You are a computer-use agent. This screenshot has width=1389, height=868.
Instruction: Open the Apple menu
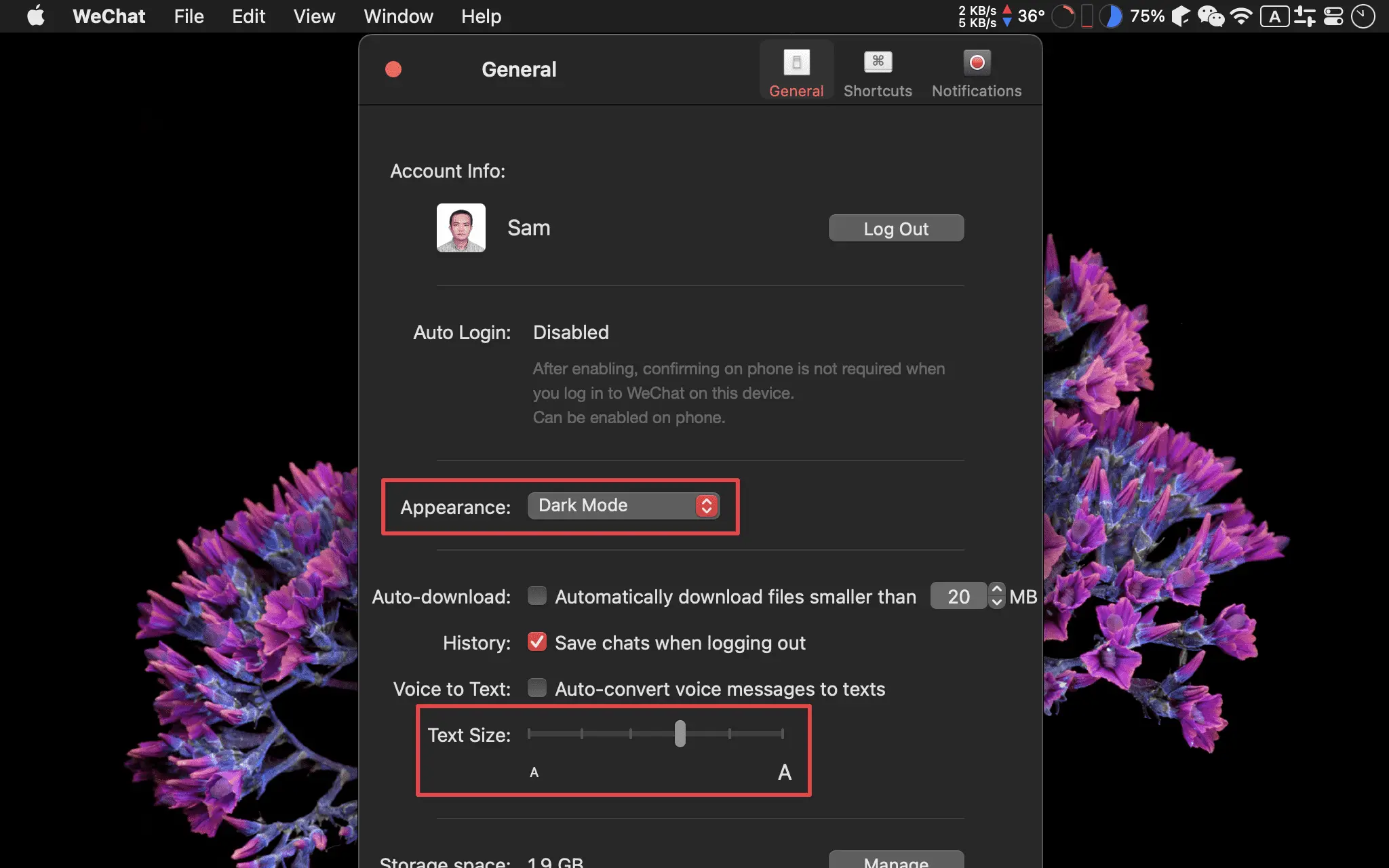pos(36,16)
